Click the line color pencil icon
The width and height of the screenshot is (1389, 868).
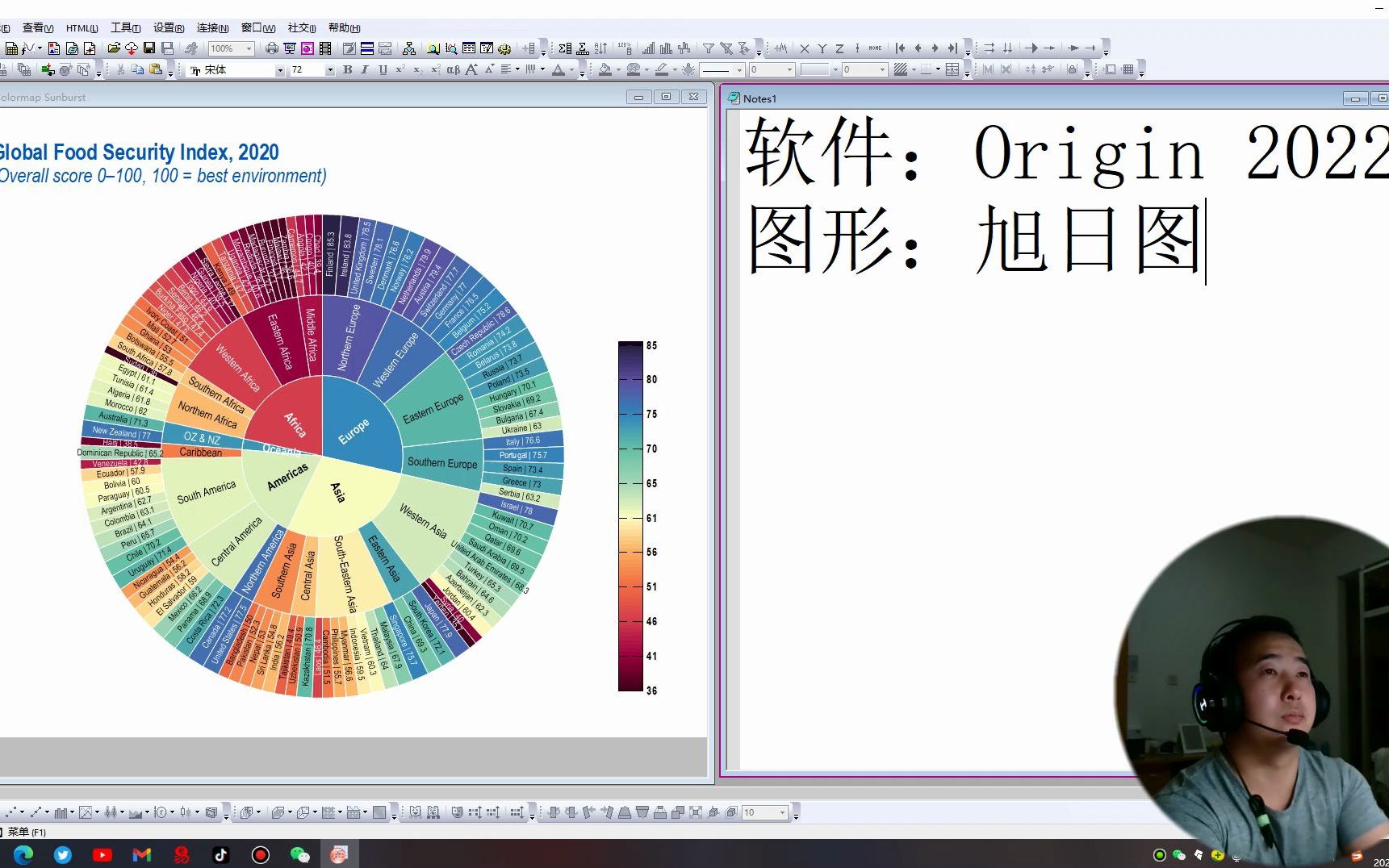(662, 70)
